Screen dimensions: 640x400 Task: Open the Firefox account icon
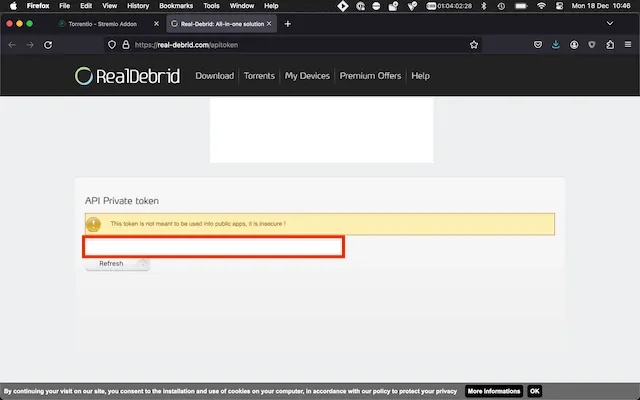574,45
